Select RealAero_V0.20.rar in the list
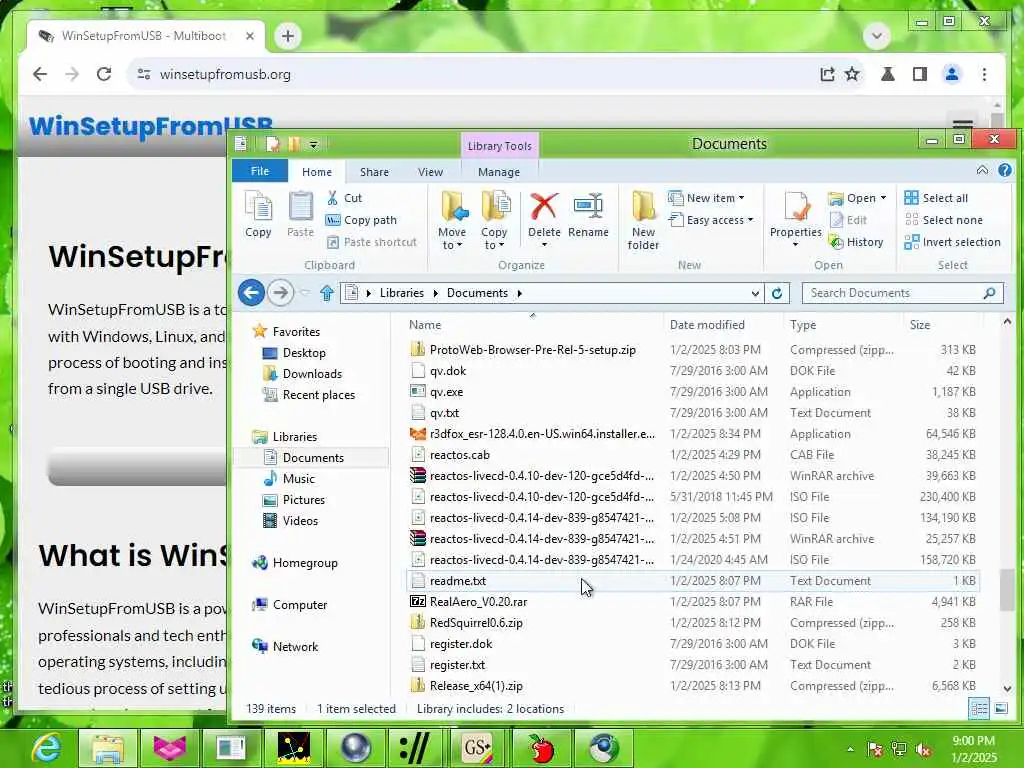The height and width of the screenshot is (768, 1024). (692, 601)
